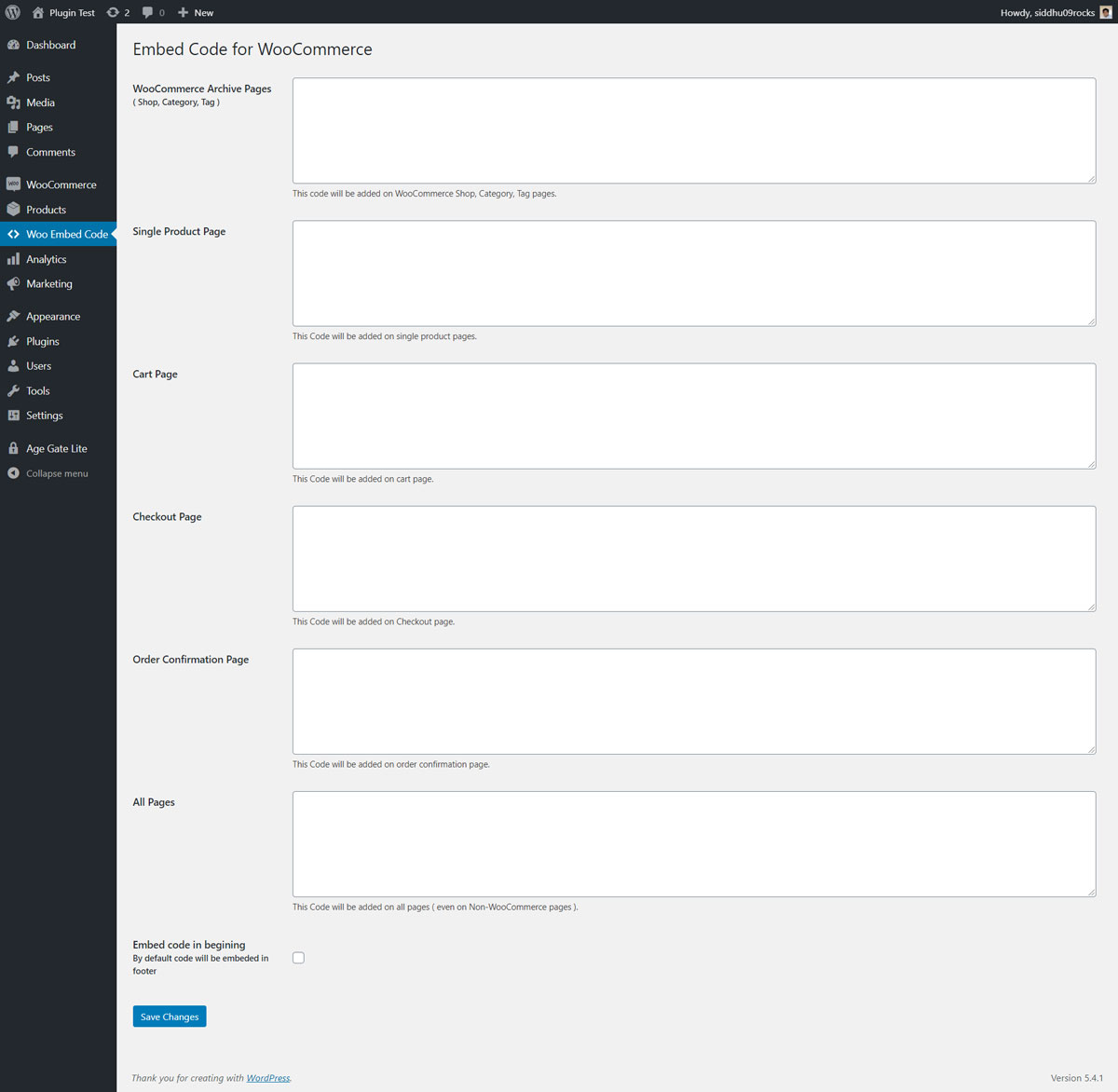
Task: Click the Age Gate Lite lock icon
Action: pos(13,448)
